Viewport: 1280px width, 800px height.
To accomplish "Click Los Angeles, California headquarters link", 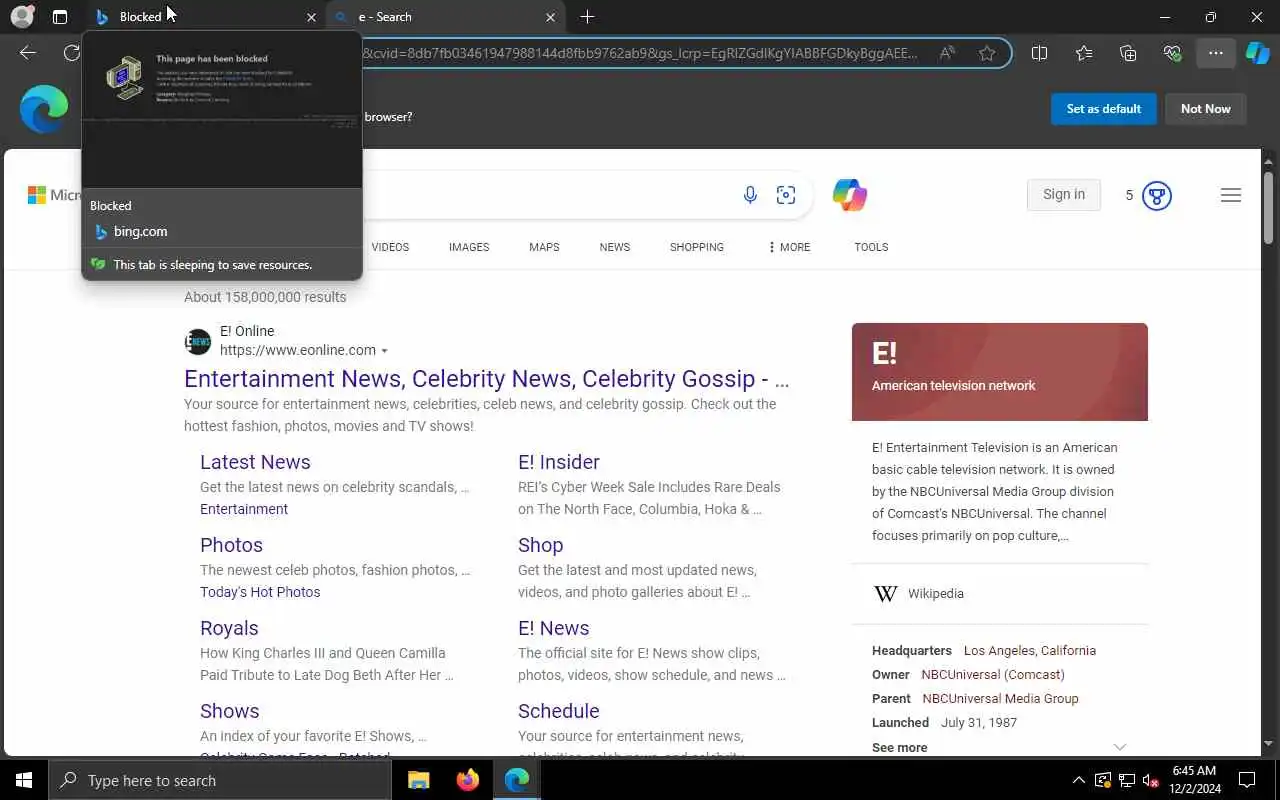I will click(x=1030, y=651).
